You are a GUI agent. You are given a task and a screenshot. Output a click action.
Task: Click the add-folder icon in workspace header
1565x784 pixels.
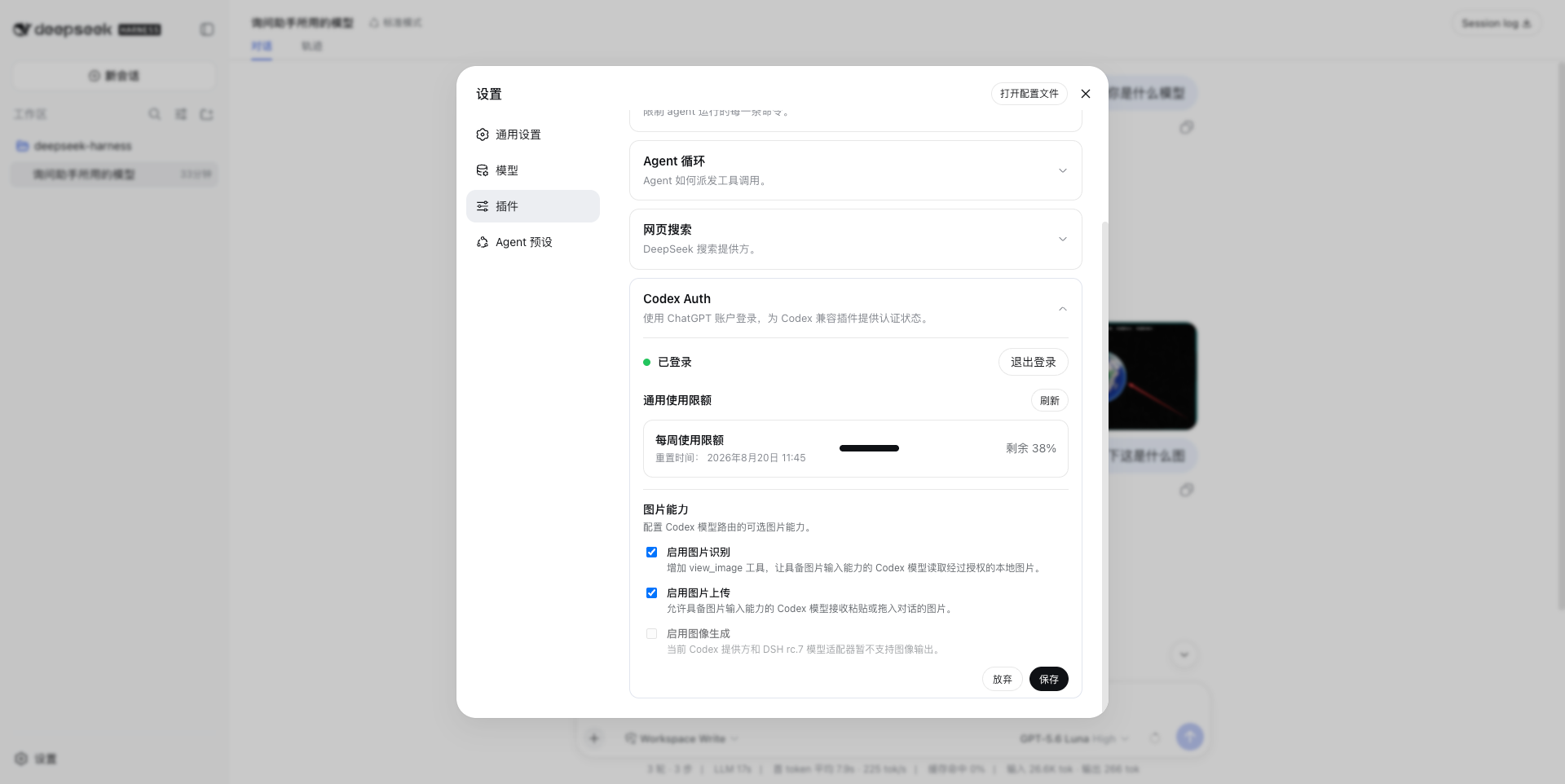pos(206,114)
